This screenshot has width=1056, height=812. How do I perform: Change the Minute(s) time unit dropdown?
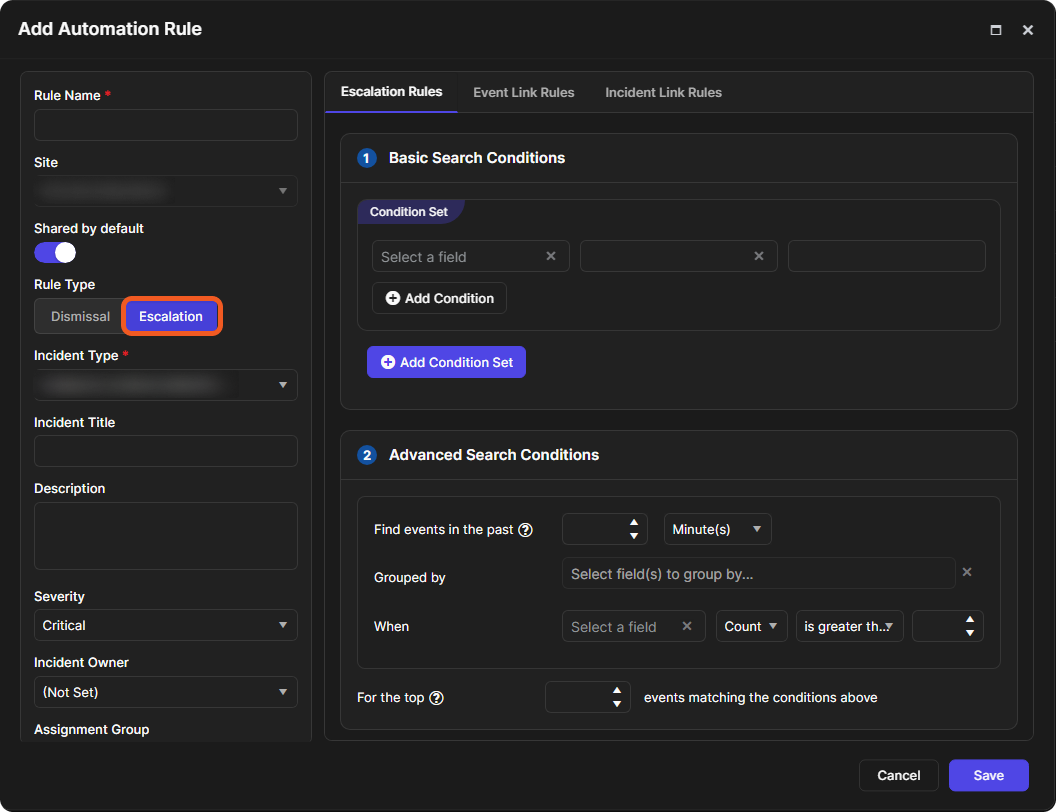[x=717, y=529]
